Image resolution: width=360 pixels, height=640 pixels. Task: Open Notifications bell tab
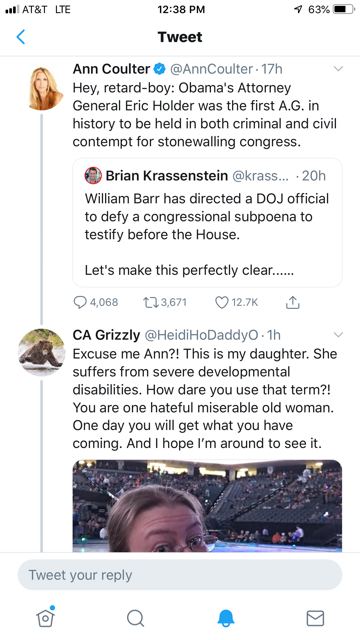coord(225,618)
